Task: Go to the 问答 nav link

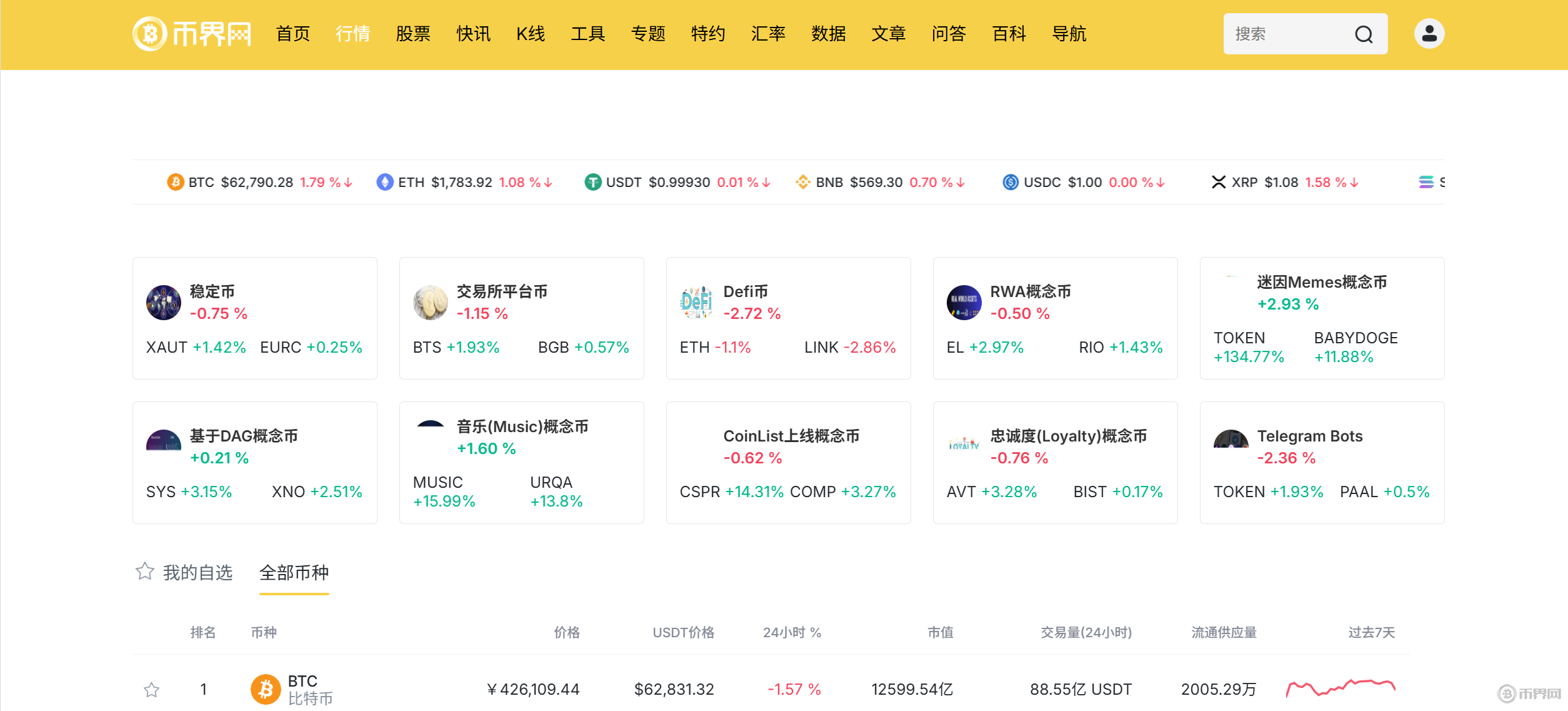Action: click(x=949, y=34)
